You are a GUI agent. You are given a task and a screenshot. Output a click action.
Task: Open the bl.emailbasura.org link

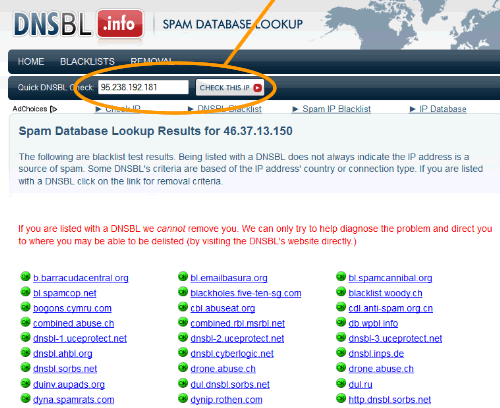click(x=229, y=278)
